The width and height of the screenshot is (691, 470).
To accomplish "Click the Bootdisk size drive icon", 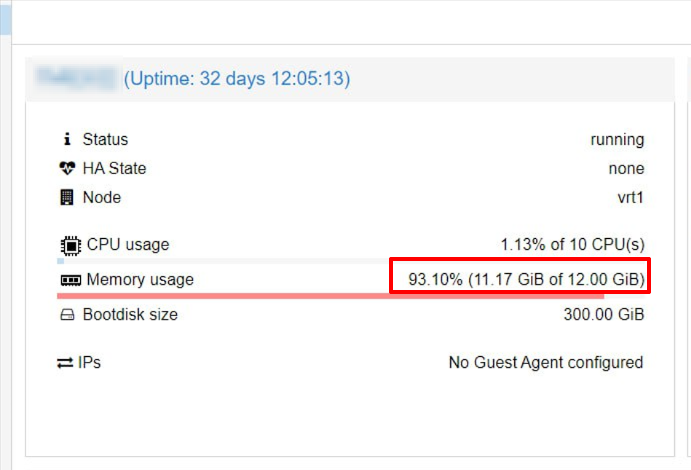I will (67, 315).
